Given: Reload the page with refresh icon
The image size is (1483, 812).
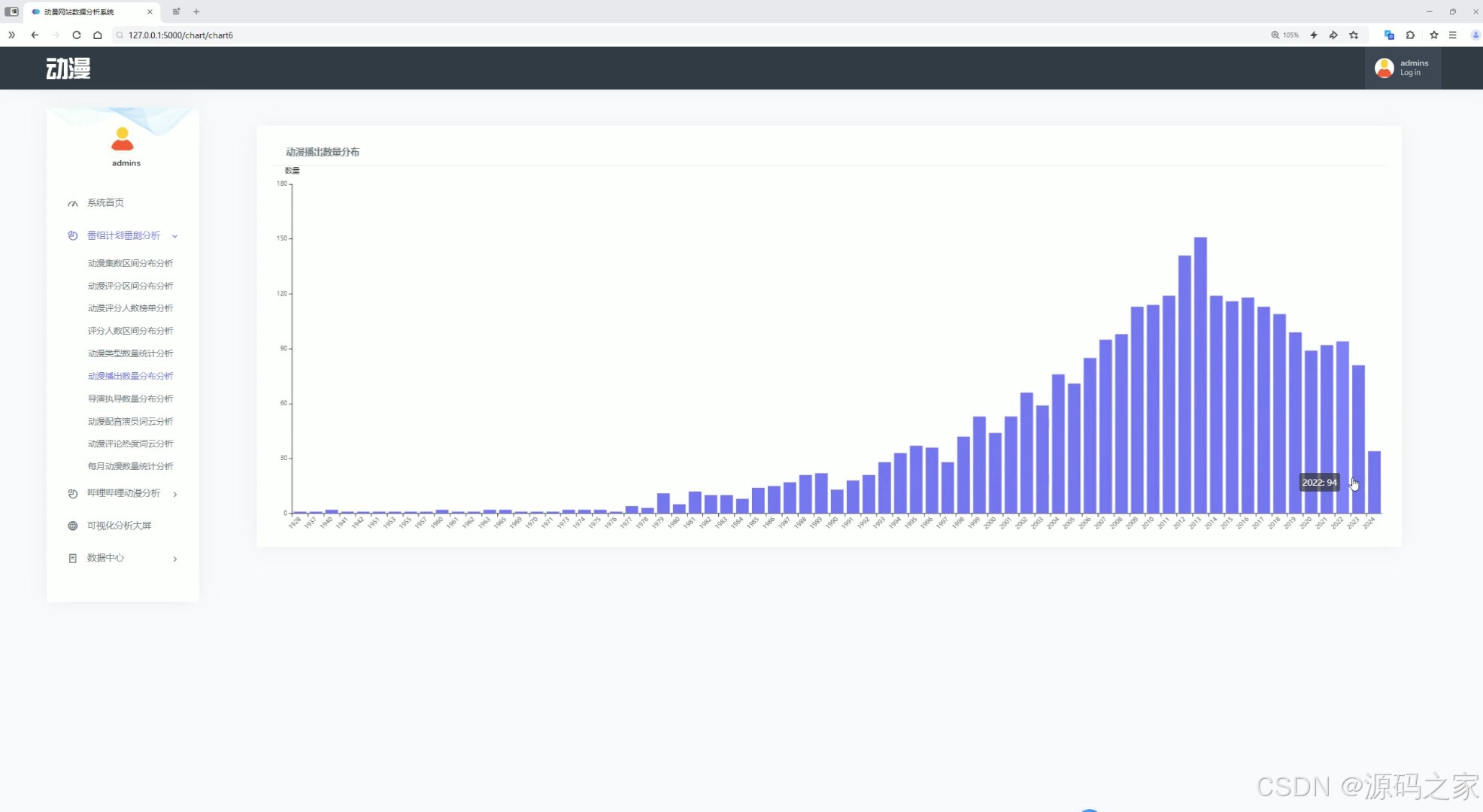Looking at the screenshot, I should pyautogui.click(x=77, y=35).
